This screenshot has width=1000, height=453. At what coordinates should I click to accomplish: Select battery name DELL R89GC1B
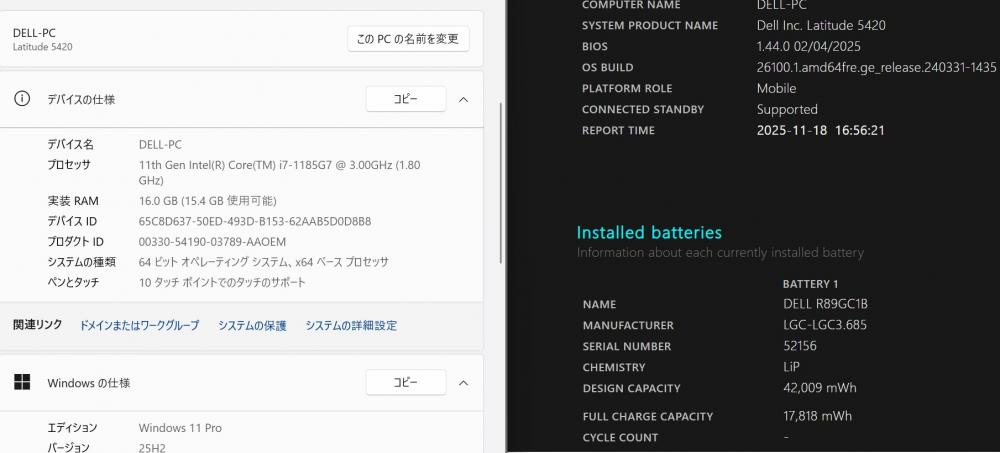825,304
